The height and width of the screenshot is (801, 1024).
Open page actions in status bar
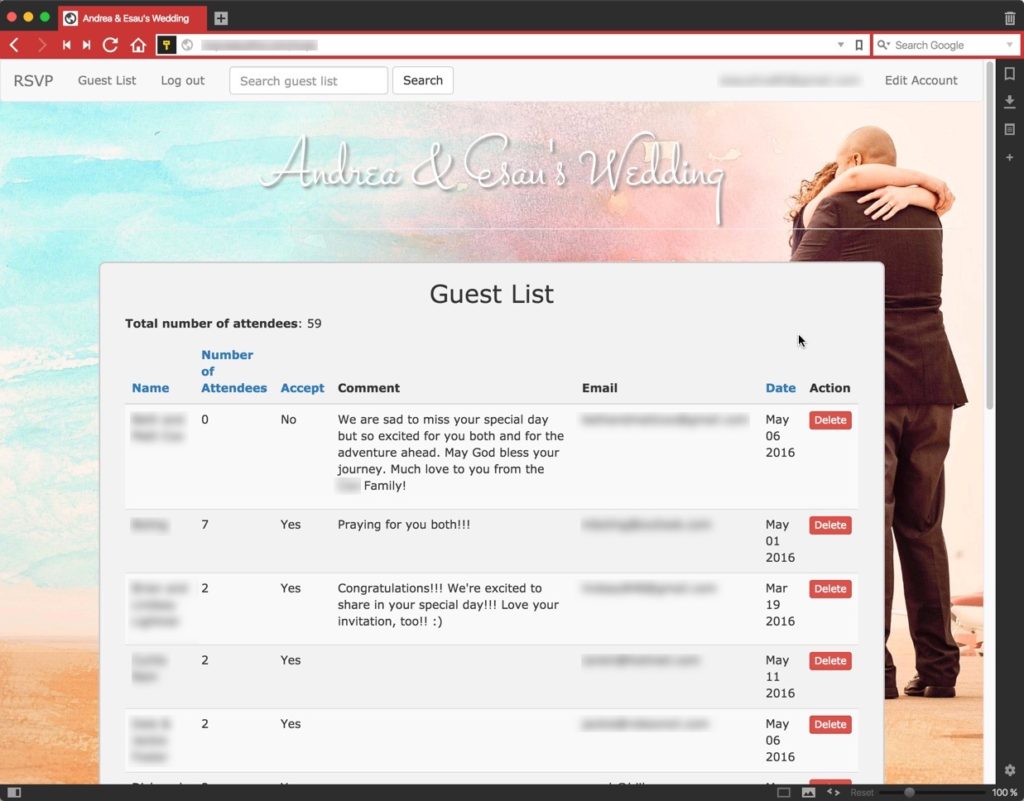[833, 792]
